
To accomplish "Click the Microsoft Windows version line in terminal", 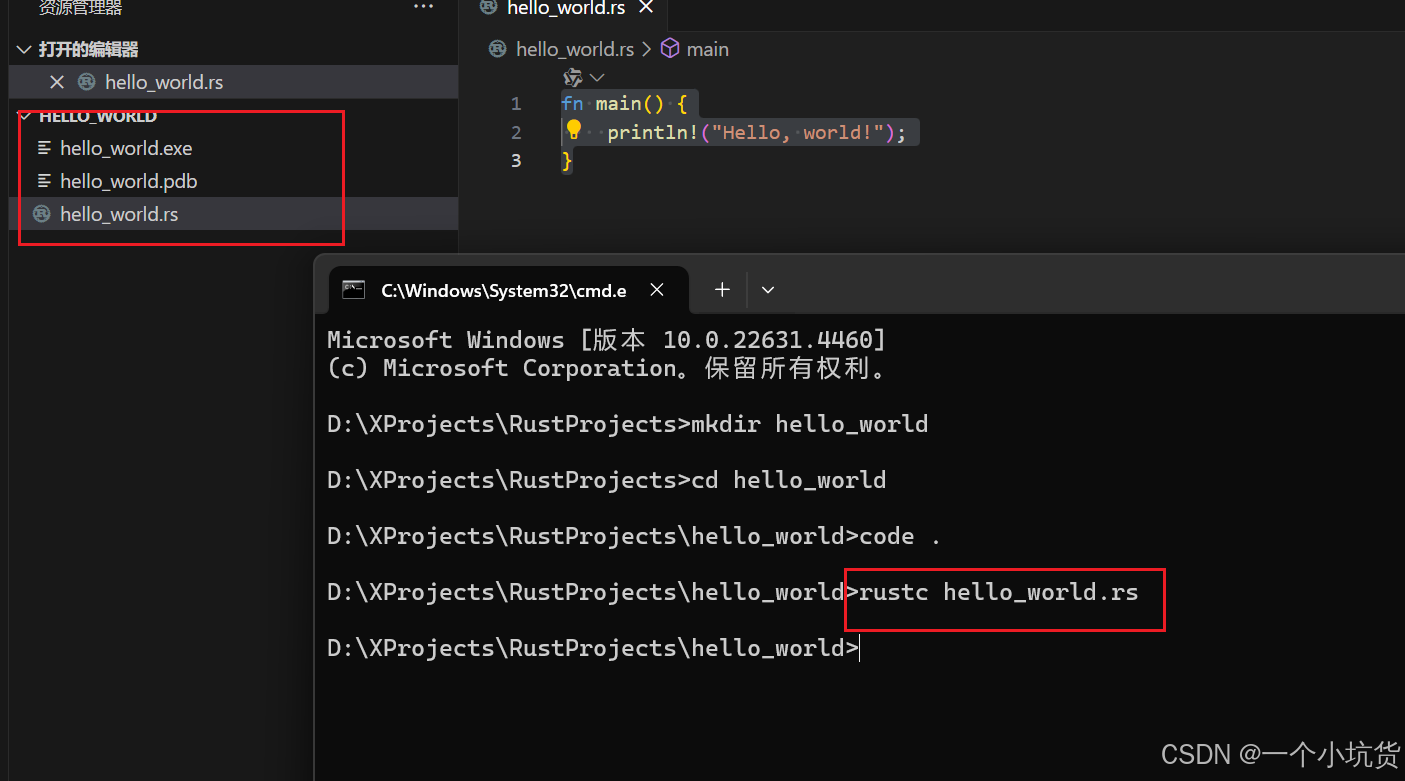I will click(x=606, y=340).
